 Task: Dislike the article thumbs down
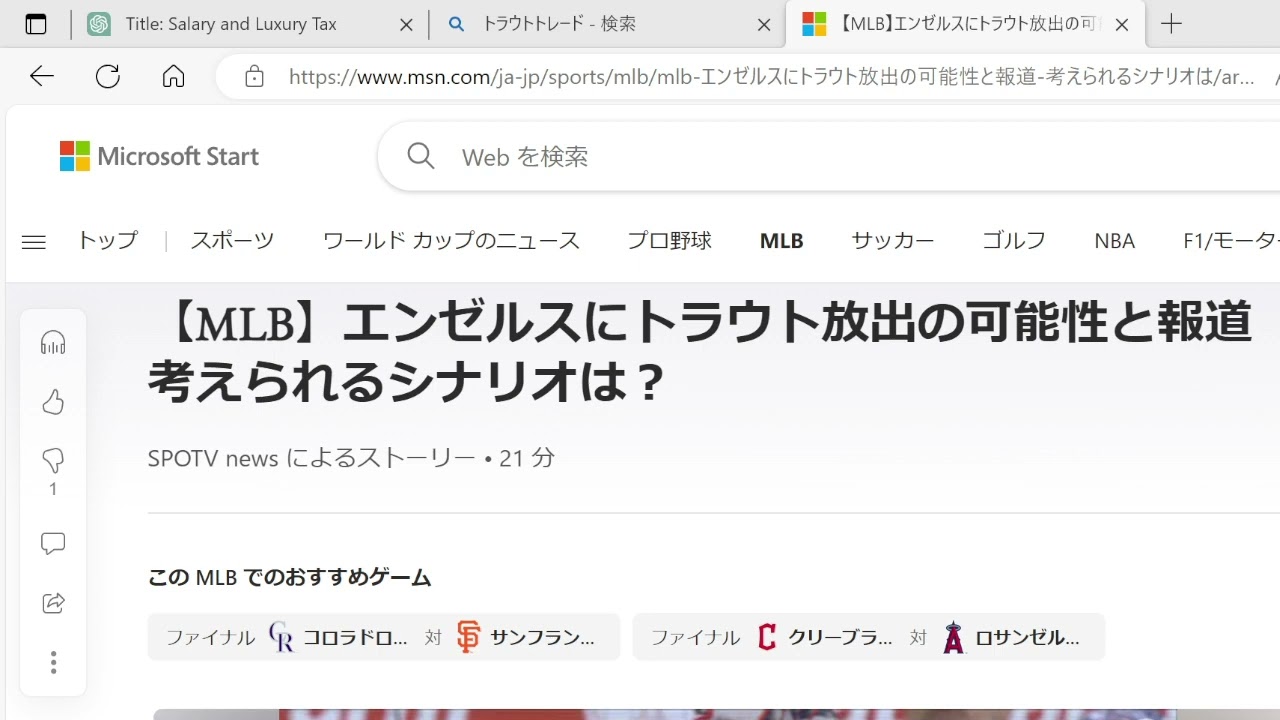pyautogui.click(x=53, y=461)
